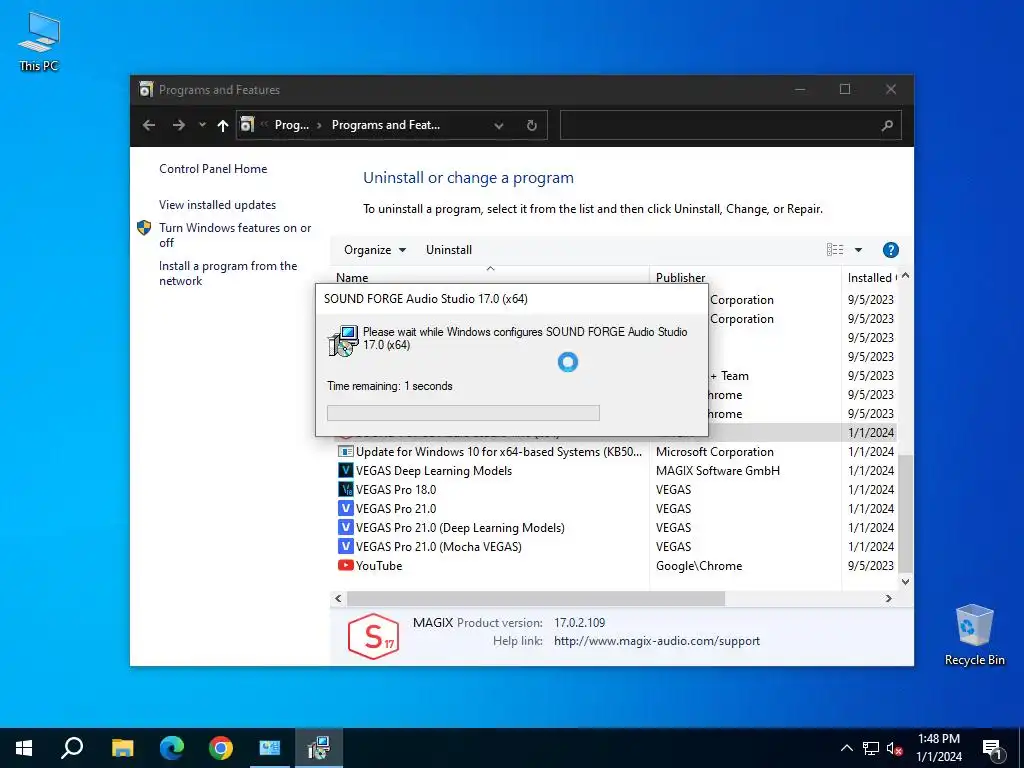Viewport: 1024px width, 768px height.
Task: Click the back navigation arrow
Action: [149, 125]
